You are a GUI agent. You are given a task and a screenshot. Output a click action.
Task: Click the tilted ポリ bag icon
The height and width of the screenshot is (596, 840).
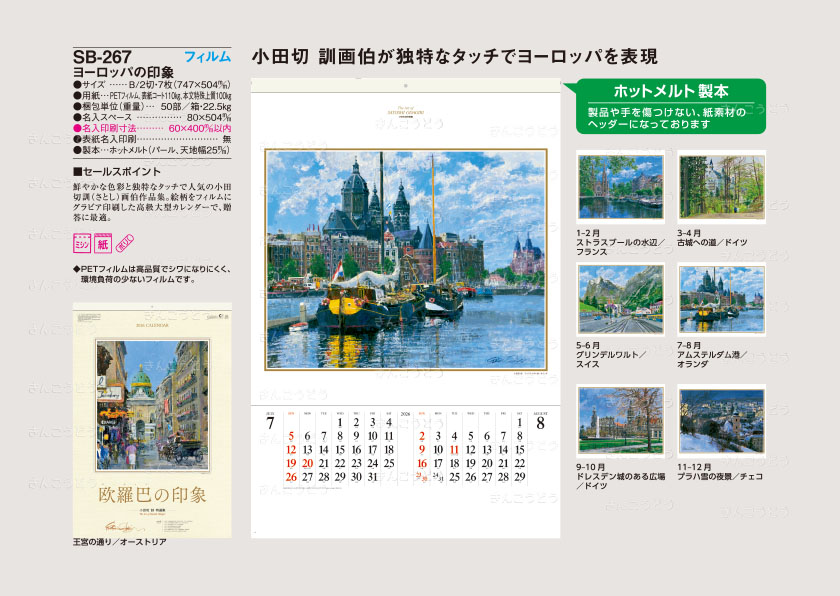click(124, 243)
